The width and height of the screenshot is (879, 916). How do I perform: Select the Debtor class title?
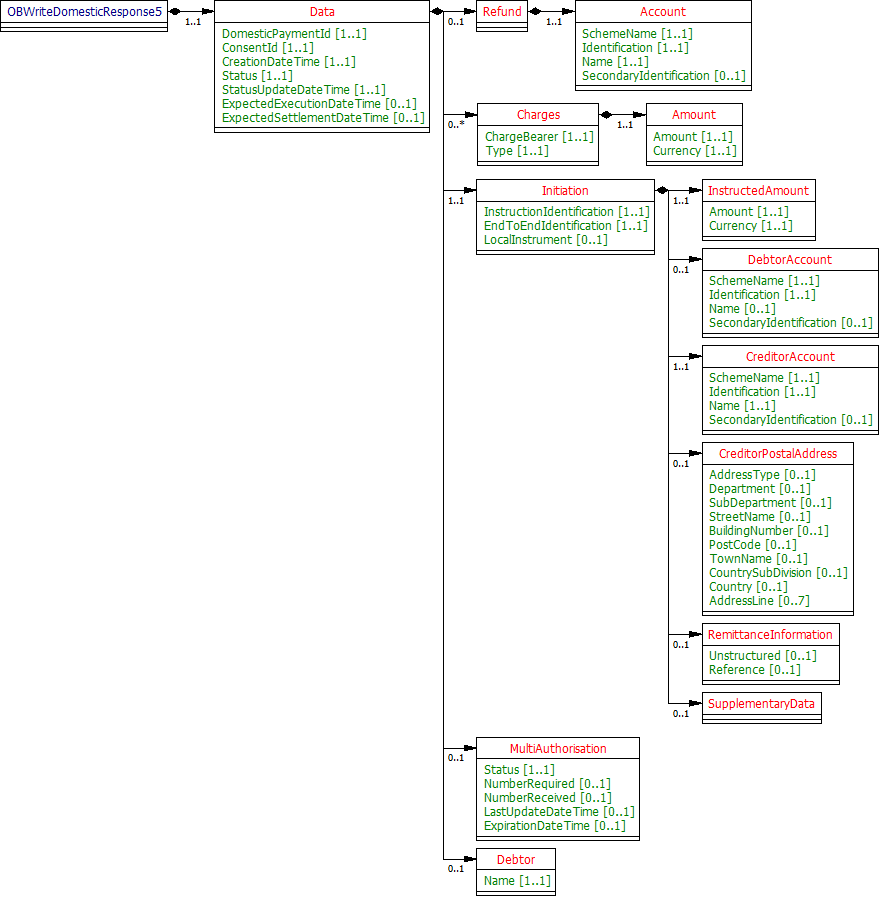(x=515, y=859)
